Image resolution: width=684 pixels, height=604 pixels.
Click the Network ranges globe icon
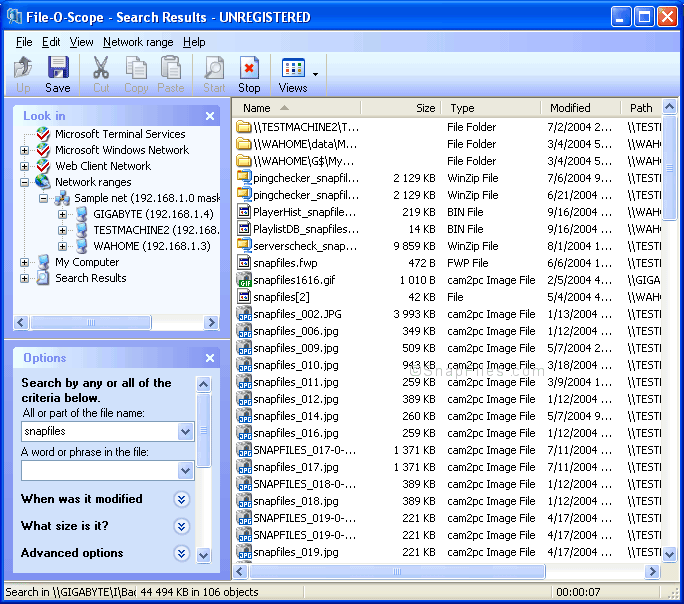coord(43,182)
